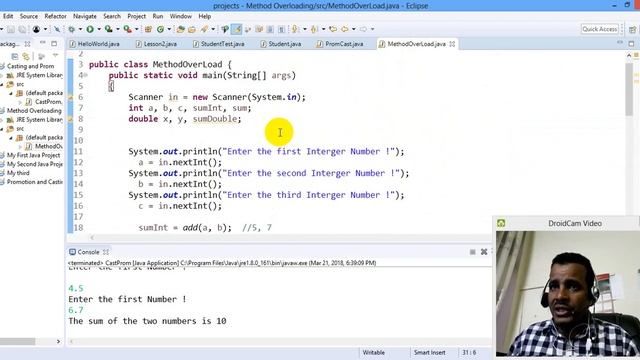Screen dimensions: 640x360
Task: Open the Search menu
Action: point(112,16)
